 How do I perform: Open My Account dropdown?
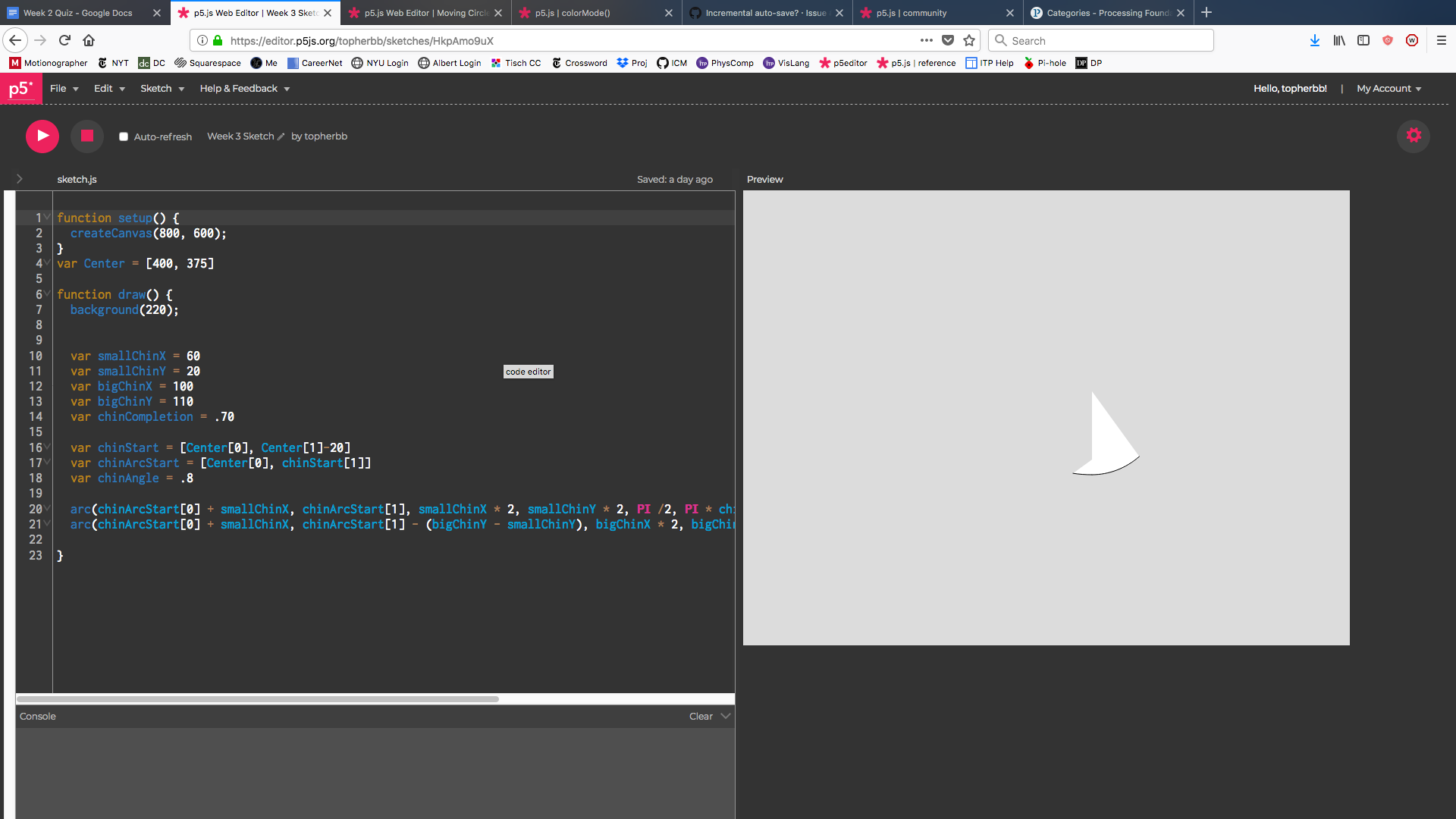1389,89
